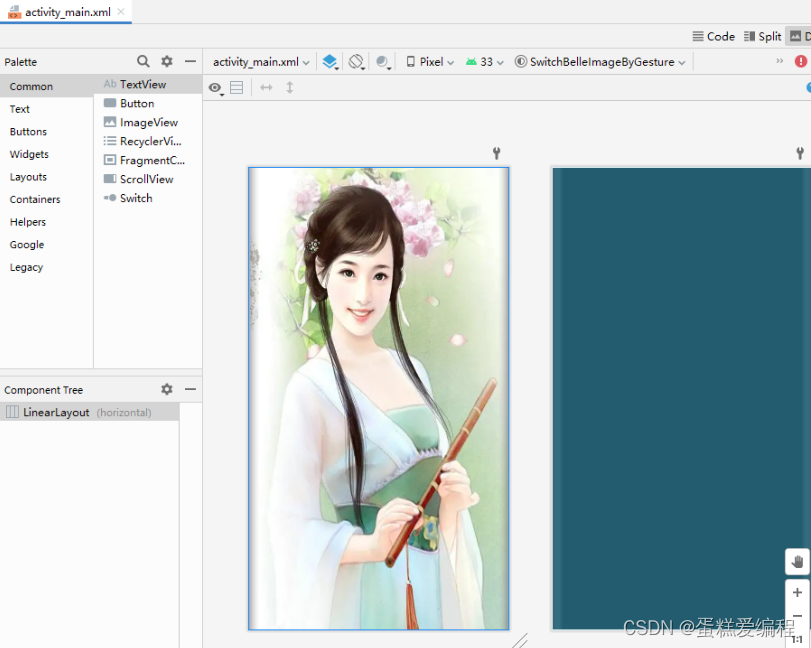This screenshot has width=811, height=648.
Task: Zoom in with plus button
Action: pyautogui.click(x=797, y=592)
